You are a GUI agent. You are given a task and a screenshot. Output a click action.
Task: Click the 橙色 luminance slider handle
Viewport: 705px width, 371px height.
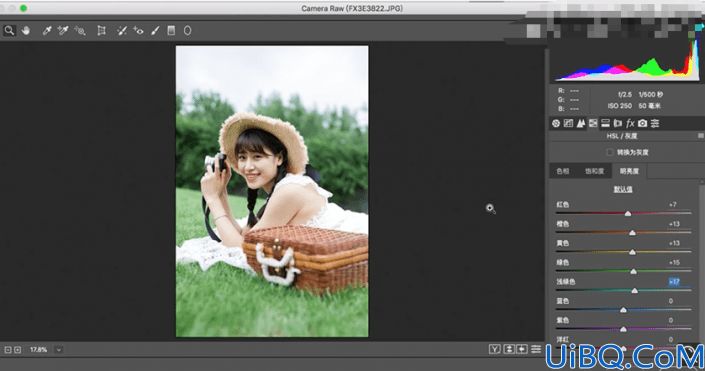[x=632, y=233]
